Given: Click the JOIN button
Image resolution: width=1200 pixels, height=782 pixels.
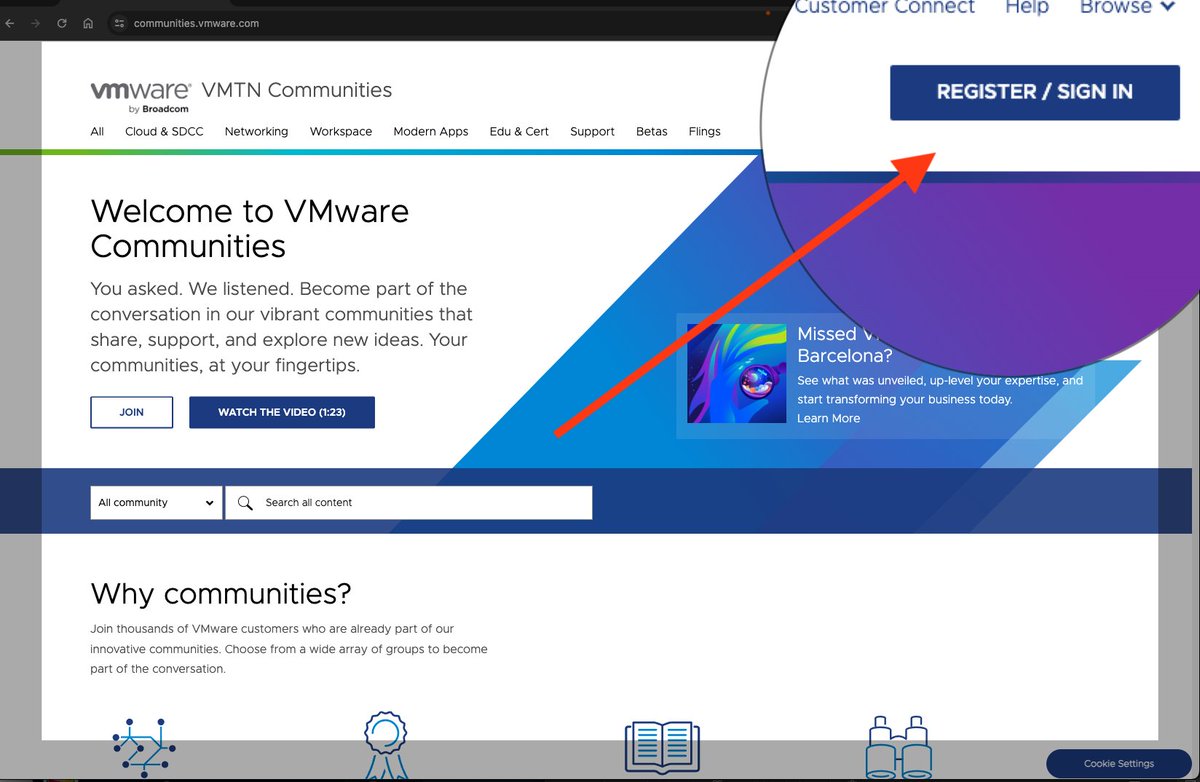Looking at the screenshot, I should point(131,412).
